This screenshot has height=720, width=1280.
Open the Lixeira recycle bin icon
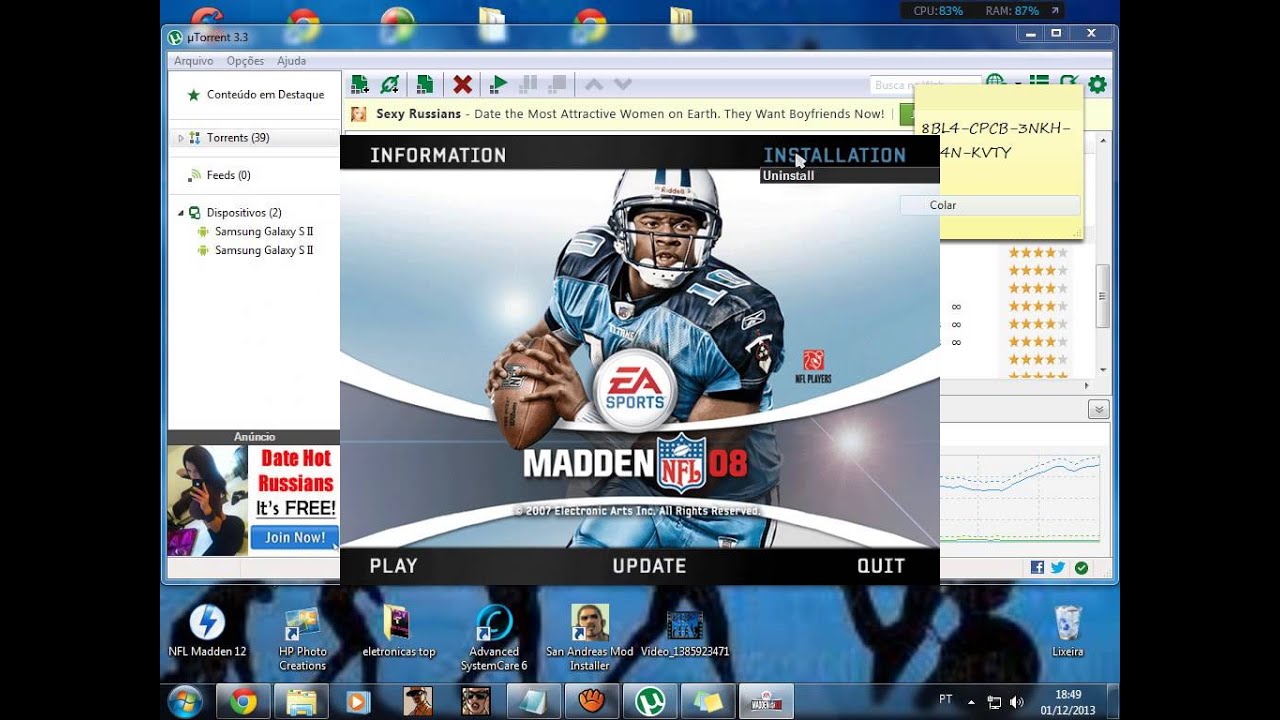point(1068,631)
